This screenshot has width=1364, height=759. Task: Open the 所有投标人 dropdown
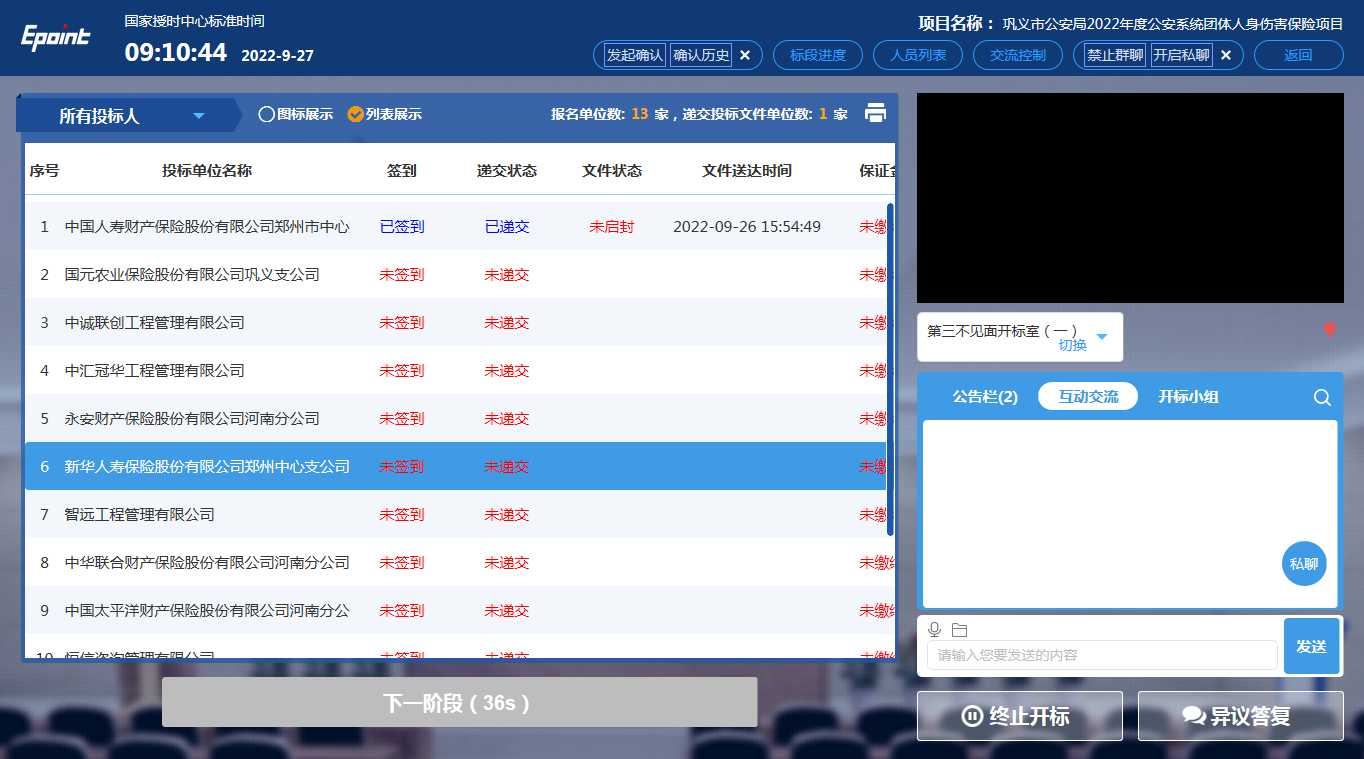(128, 116)
